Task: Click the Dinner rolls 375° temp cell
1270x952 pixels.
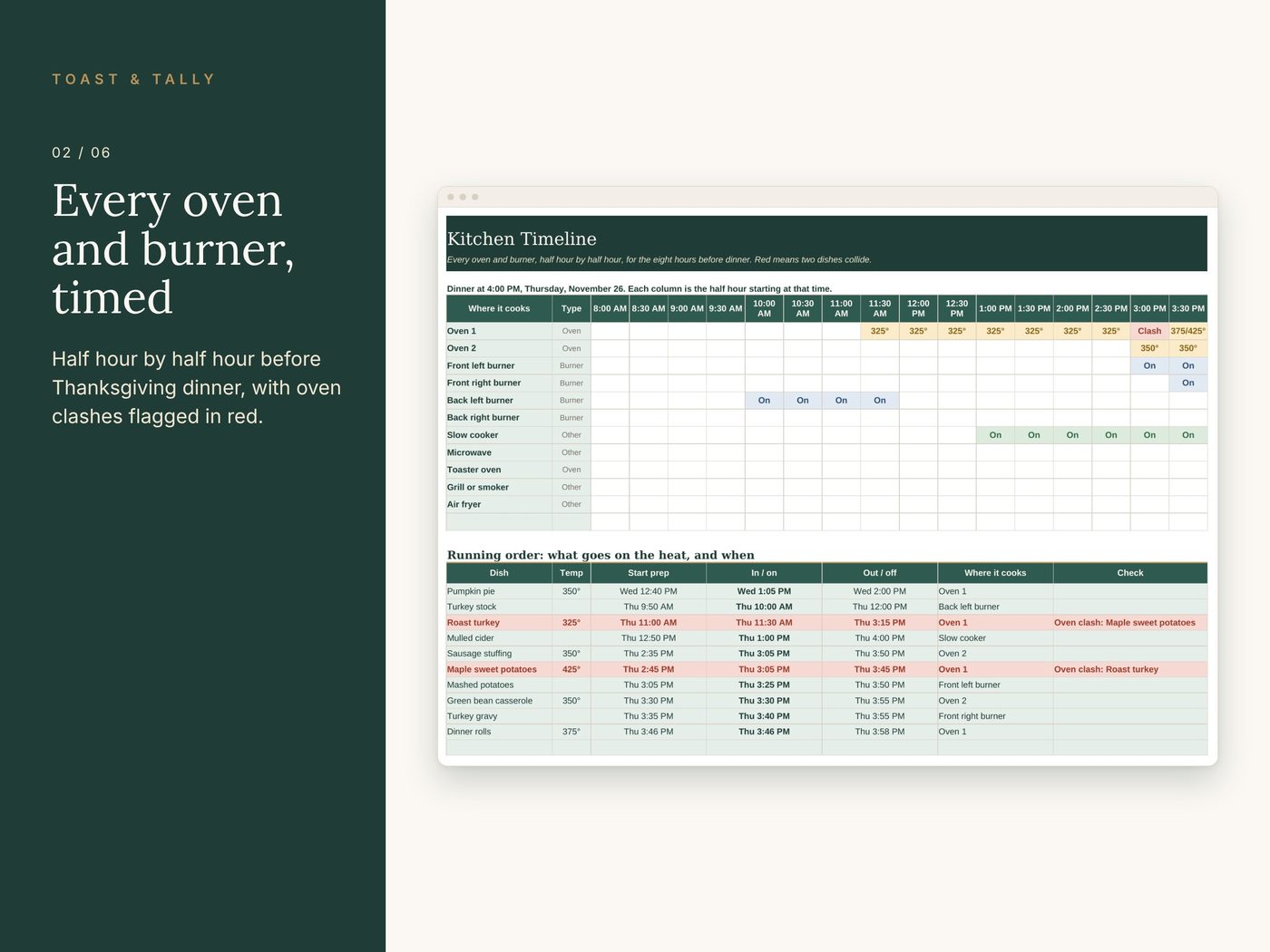Action: point(571,732)
